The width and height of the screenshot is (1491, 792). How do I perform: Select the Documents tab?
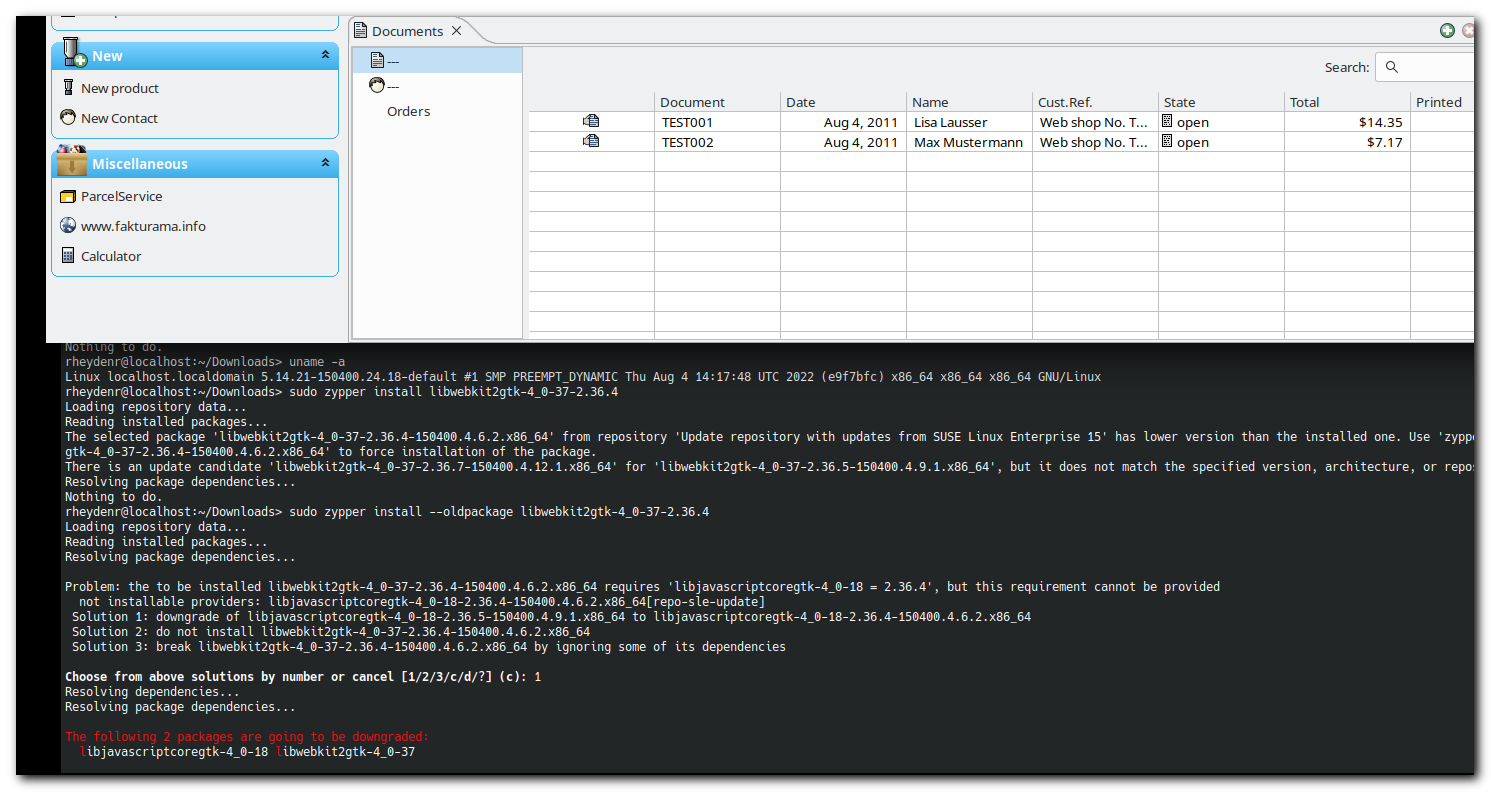[407, 31]
